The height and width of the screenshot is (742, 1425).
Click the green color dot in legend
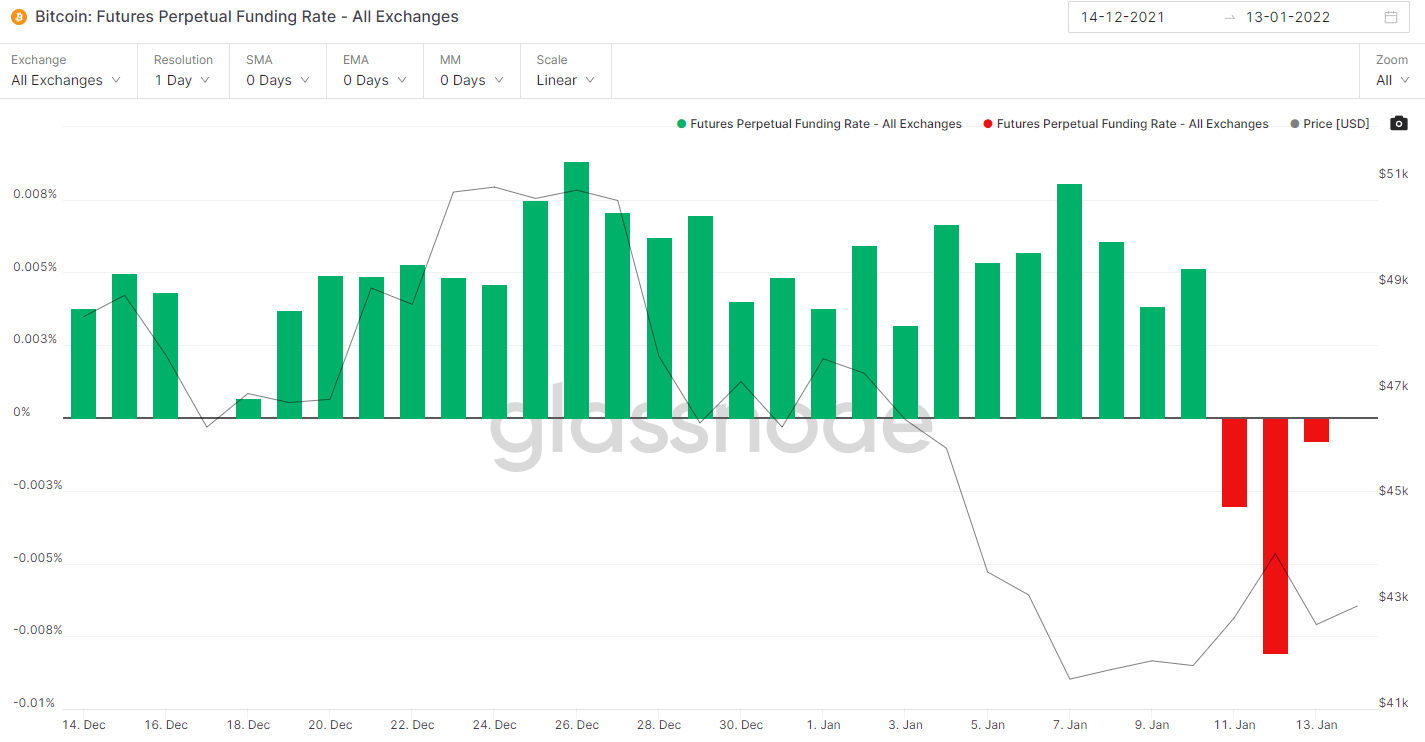point(681,124)
